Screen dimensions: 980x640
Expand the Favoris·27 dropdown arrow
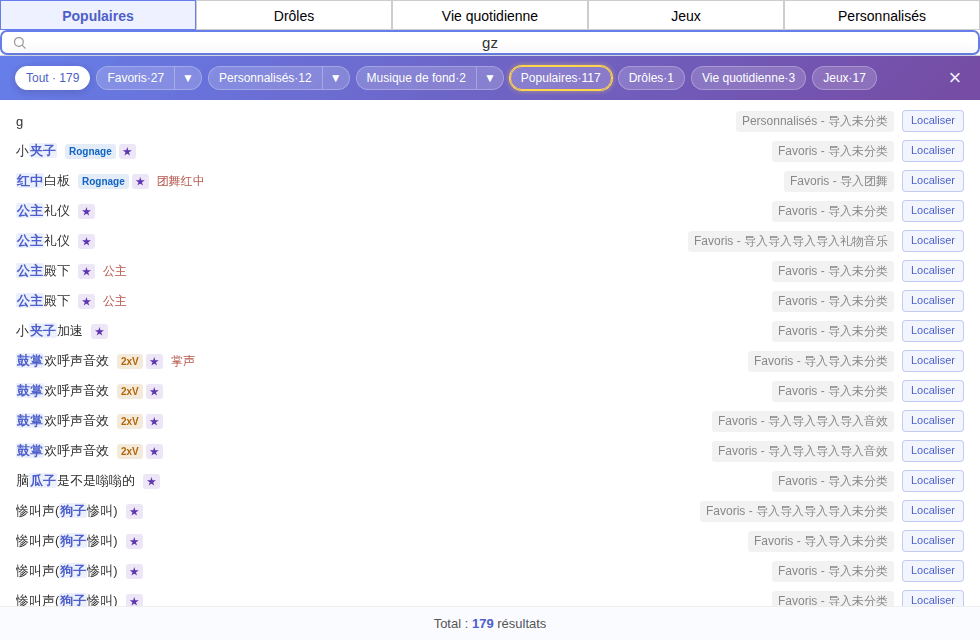point(188,78)
